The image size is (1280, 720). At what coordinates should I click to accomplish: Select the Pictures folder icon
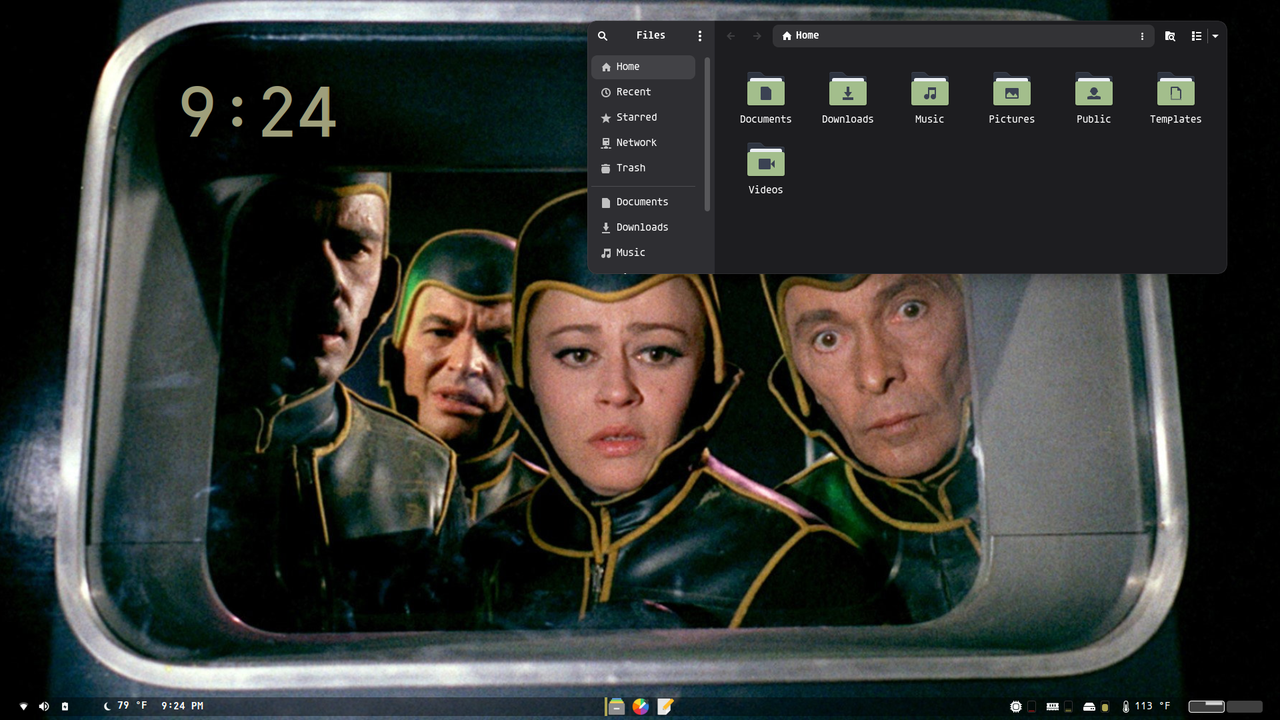[x=1012, y=90]
